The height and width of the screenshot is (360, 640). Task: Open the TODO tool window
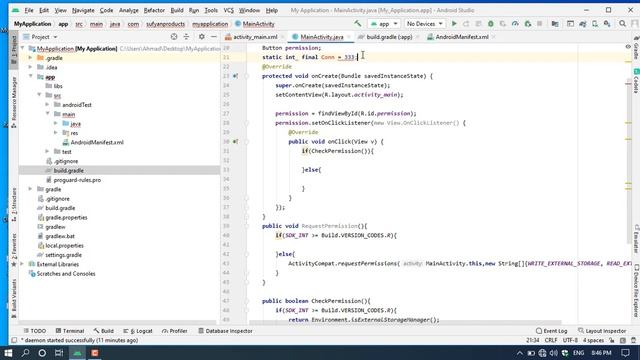35,331
